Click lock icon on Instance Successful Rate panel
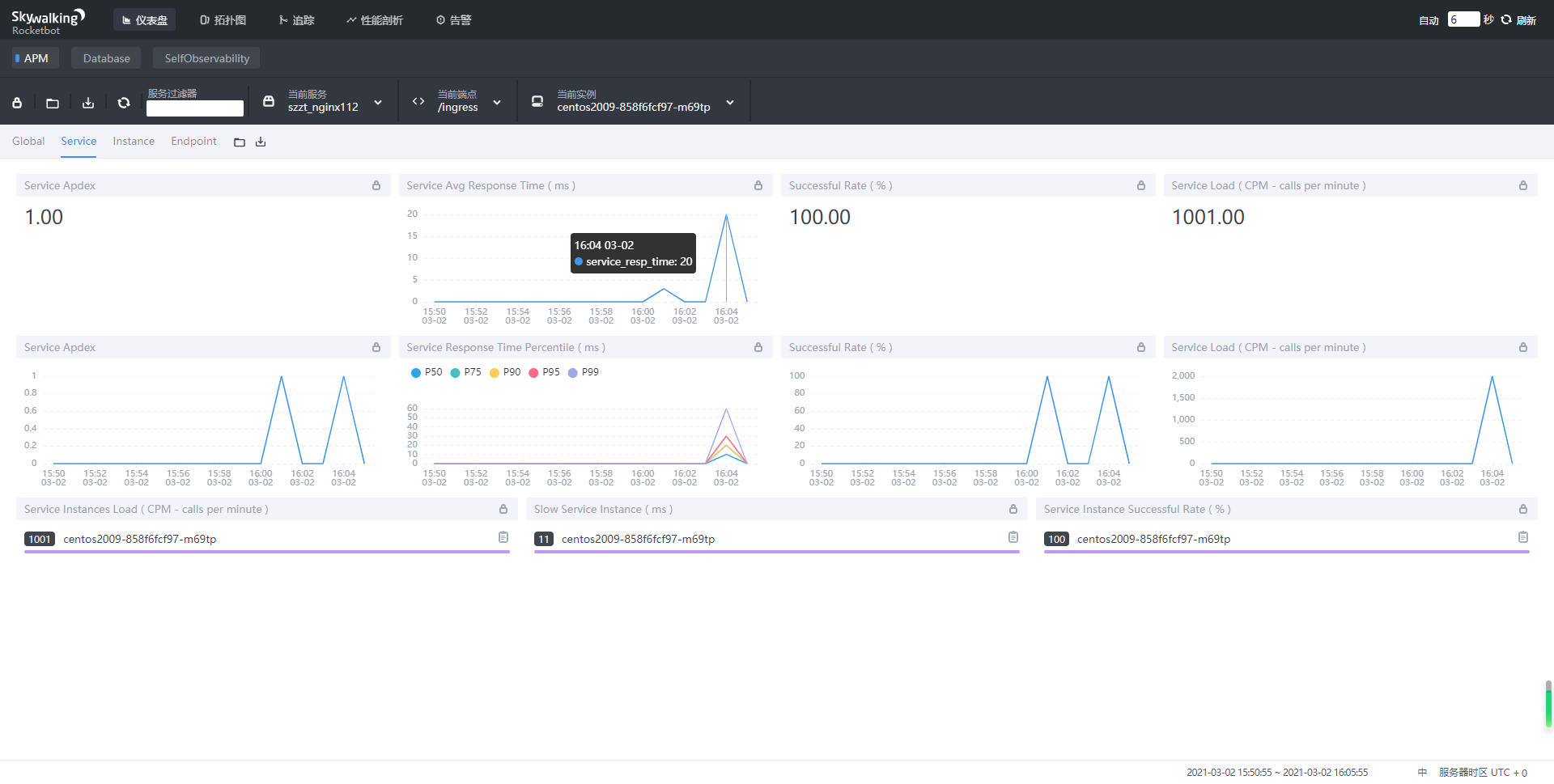Image resolution: width=1554 pixels, height=784 pixels. coord(1523,509)
